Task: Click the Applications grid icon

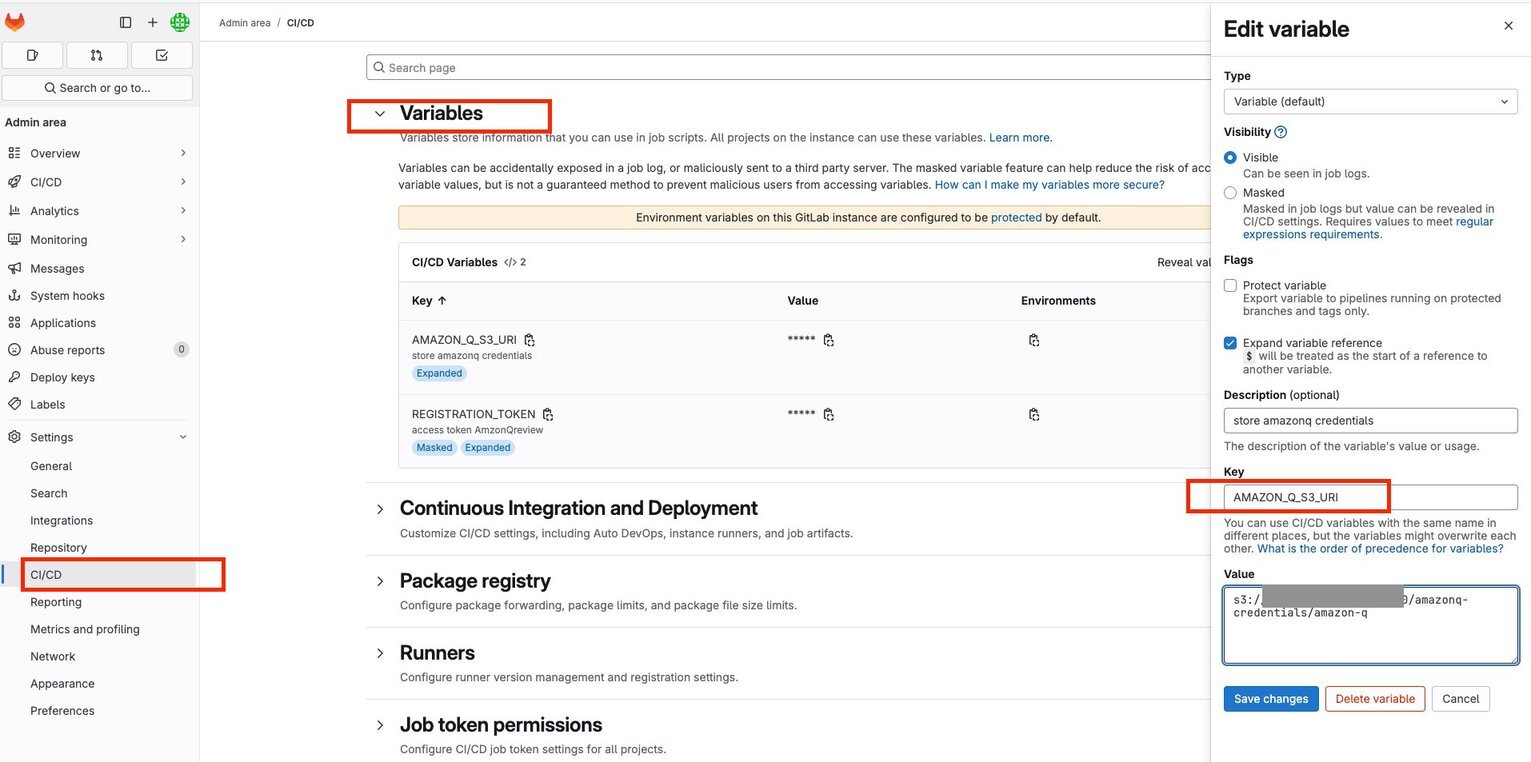Action: pyautogui.click(x=14, y=323)
